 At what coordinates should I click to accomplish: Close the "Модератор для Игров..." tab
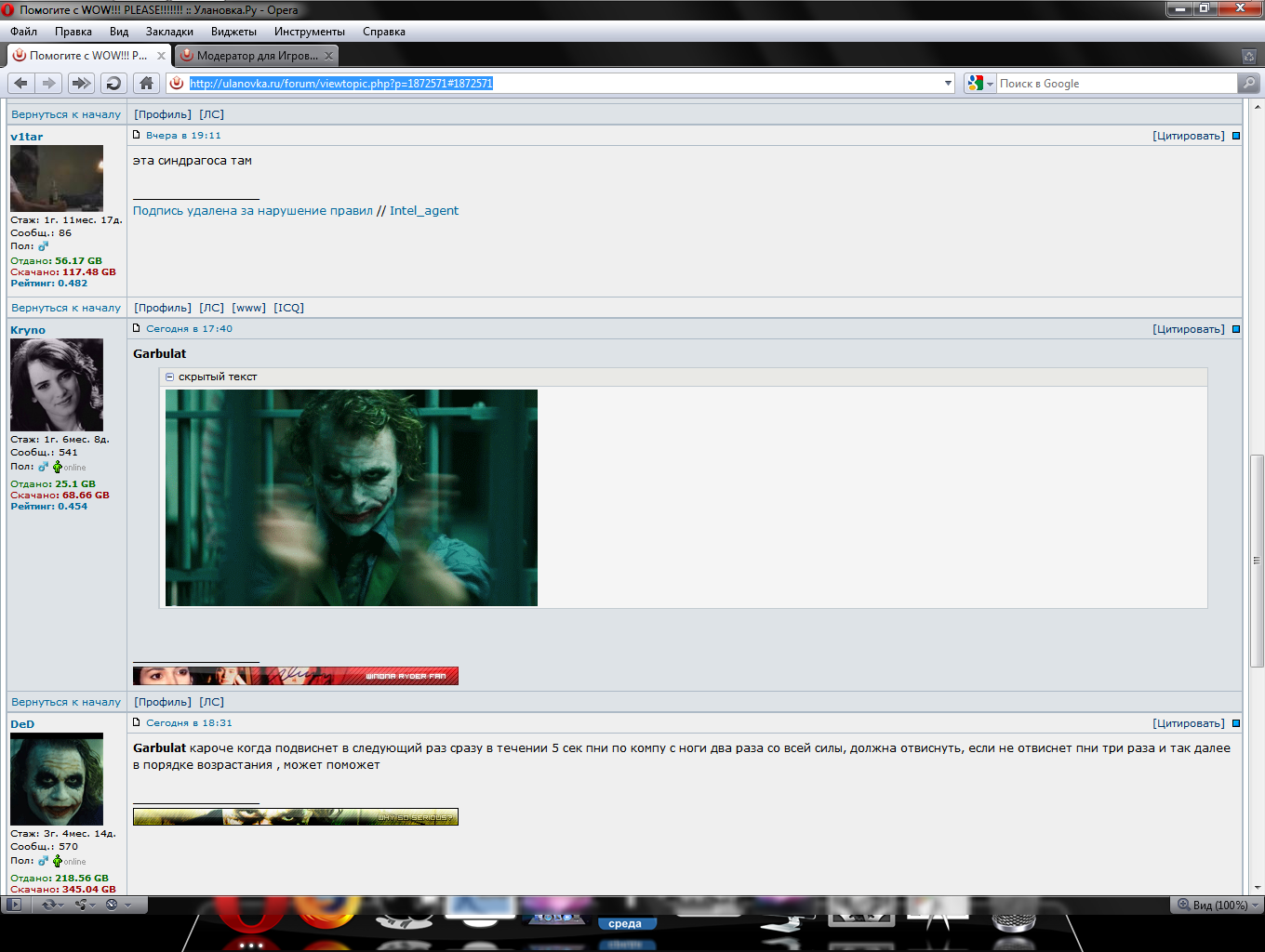pyautogui.click(x=329, y=56)
